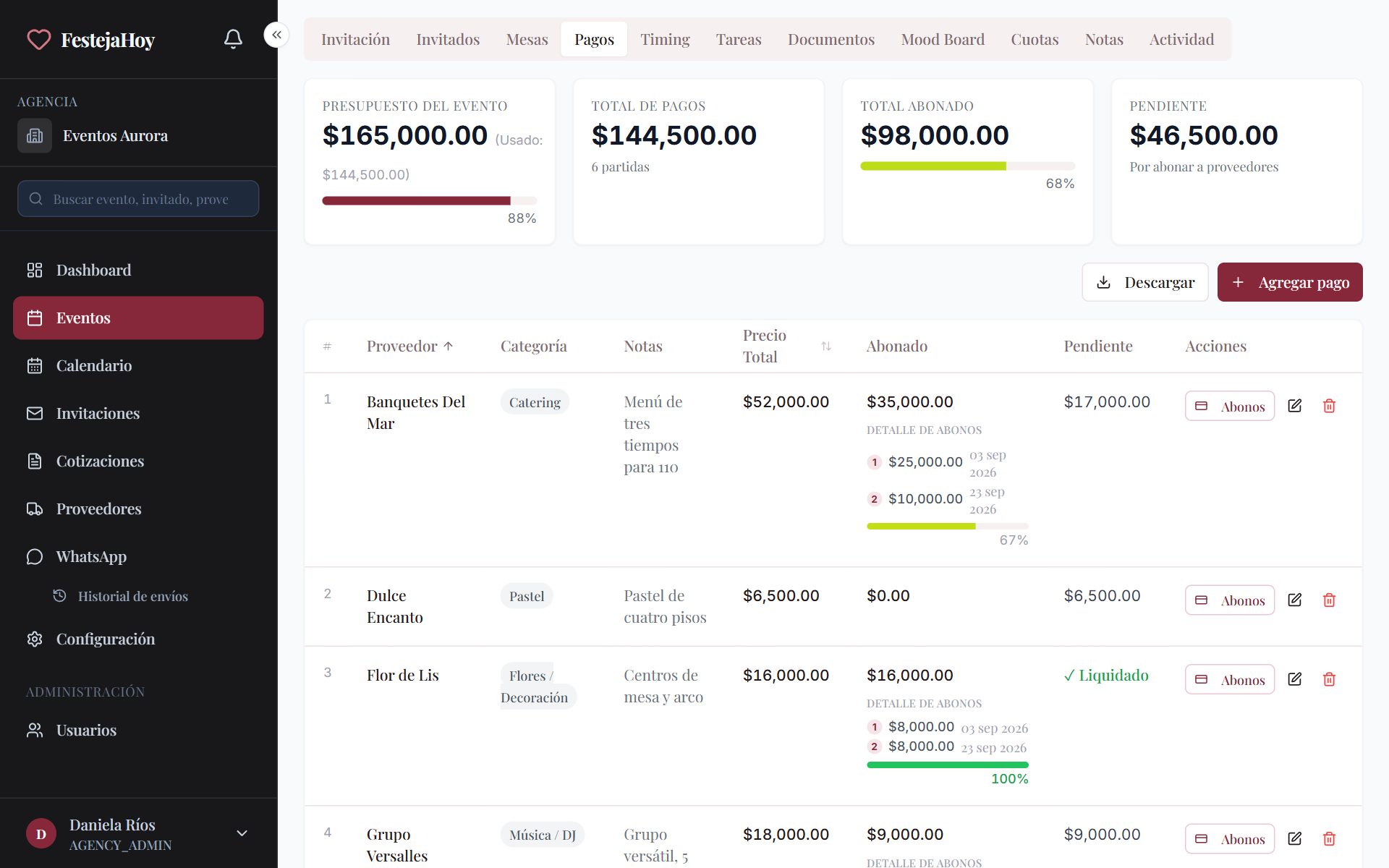
Task: Collapse the sidebar with double-chevron button
Action: [276, 35]
